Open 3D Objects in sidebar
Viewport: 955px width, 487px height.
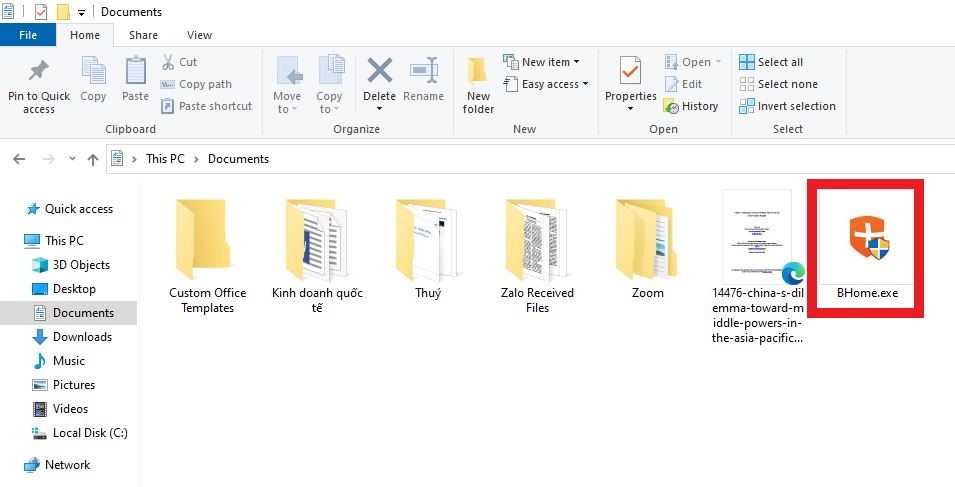[x=71, y=265]
